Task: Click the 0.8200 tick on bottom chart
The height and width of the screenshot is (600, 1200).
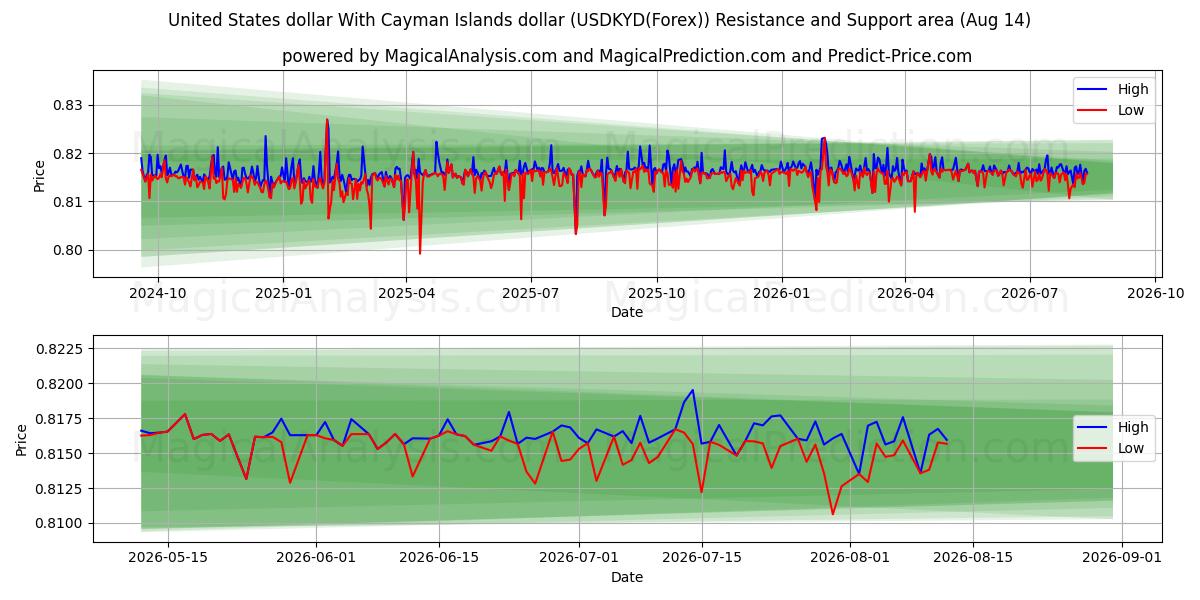Action: tap(62, 384)
